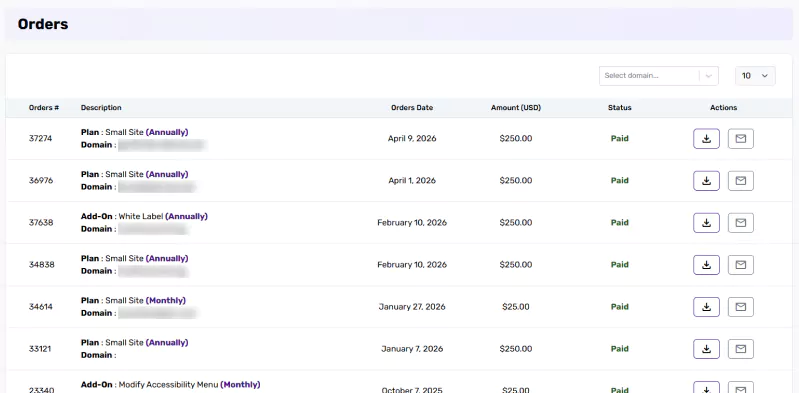Image resolution: width=799 pixels, height=393 pixels.
Task: Click the Status column header
Action: click(x=620, y=108)
